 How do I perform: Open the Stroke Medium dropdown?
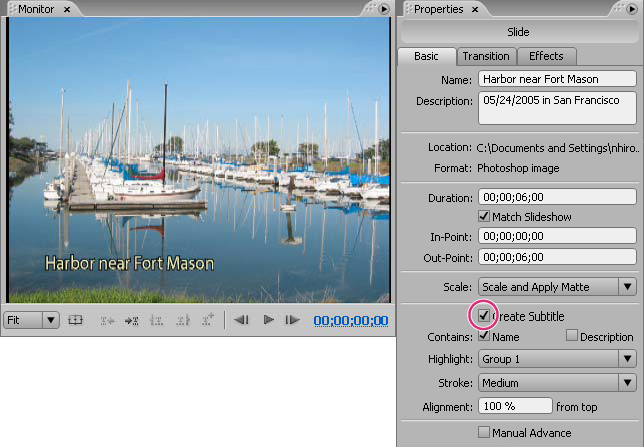coord(557,383)
